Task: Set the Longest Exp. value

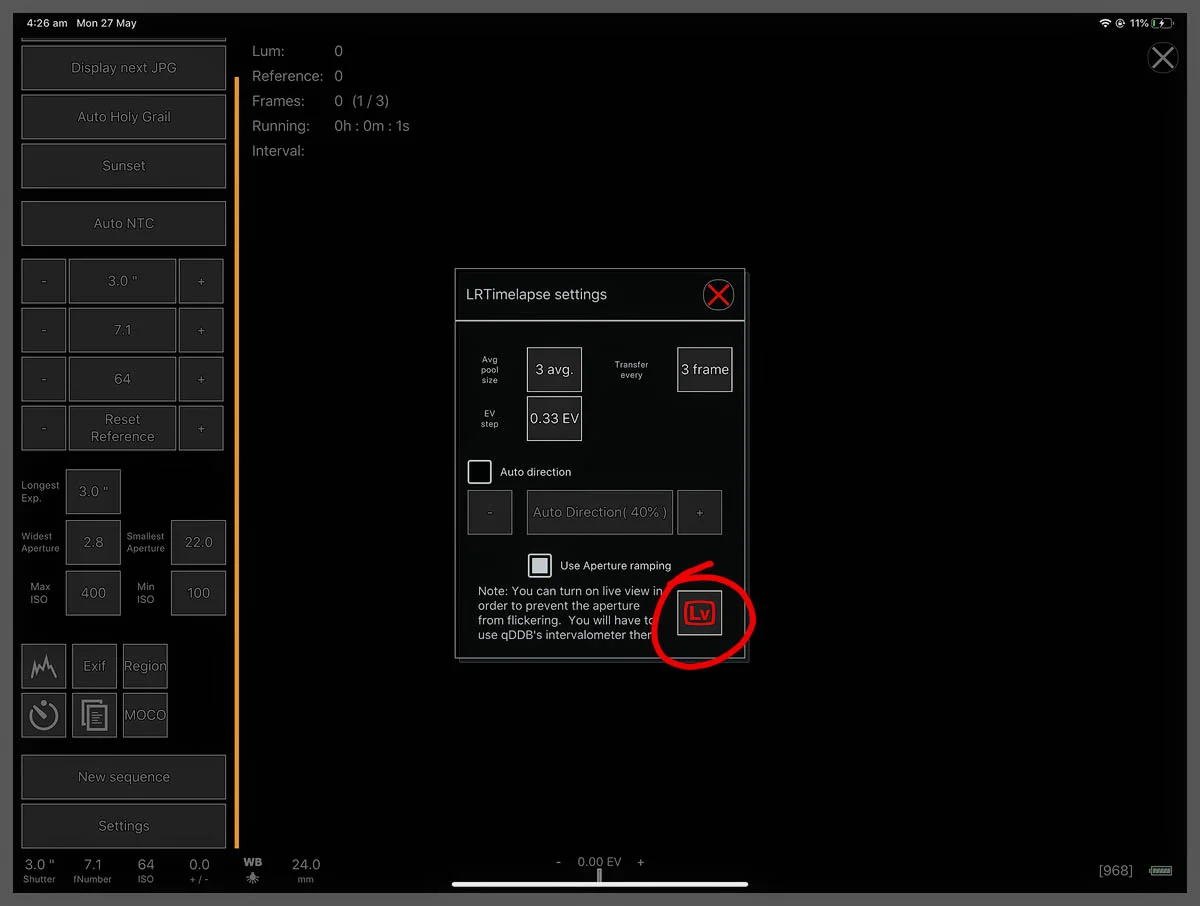Action: [x=93, y=491]
